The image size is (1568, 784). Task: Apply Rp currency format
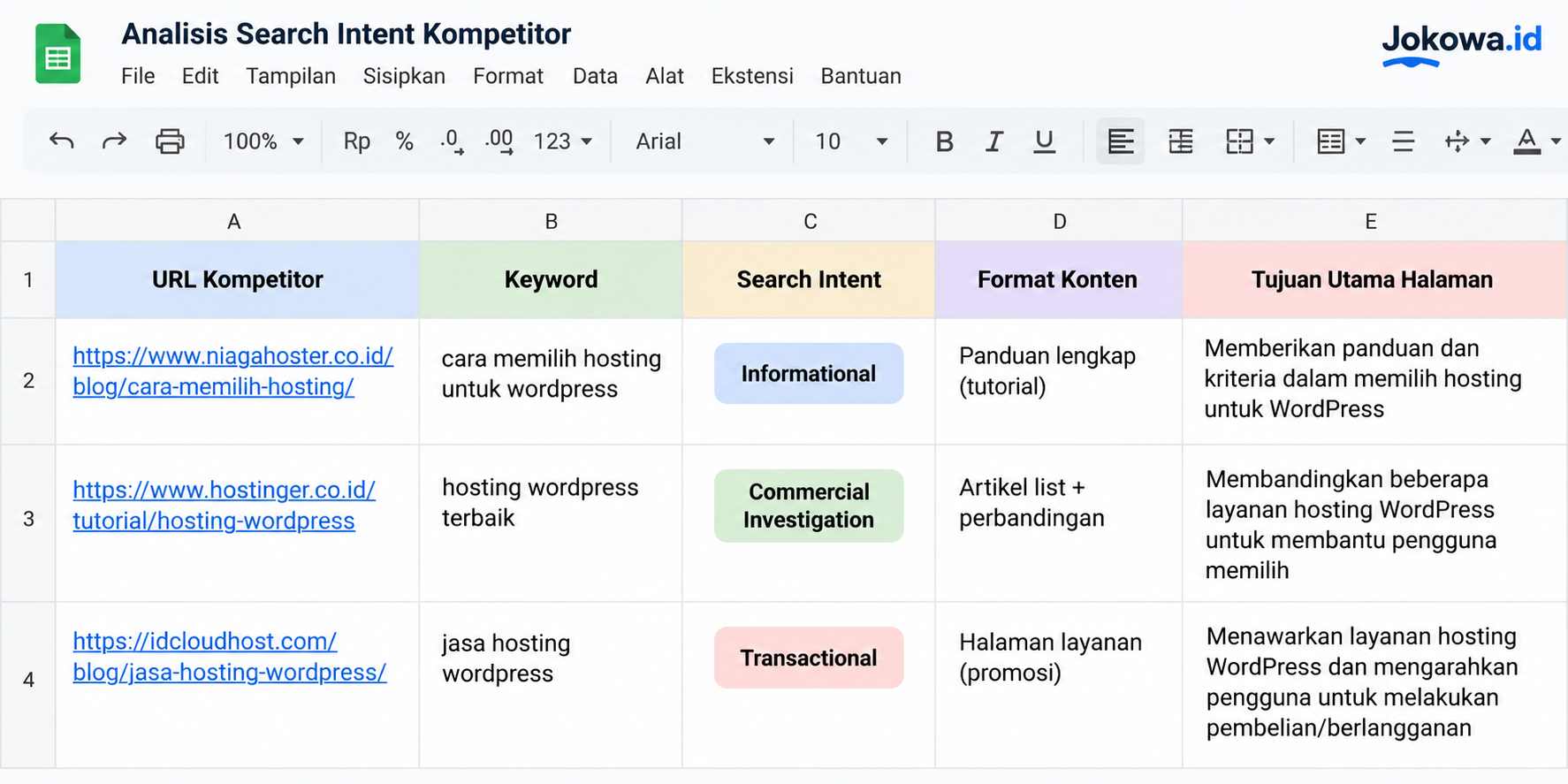357,141
